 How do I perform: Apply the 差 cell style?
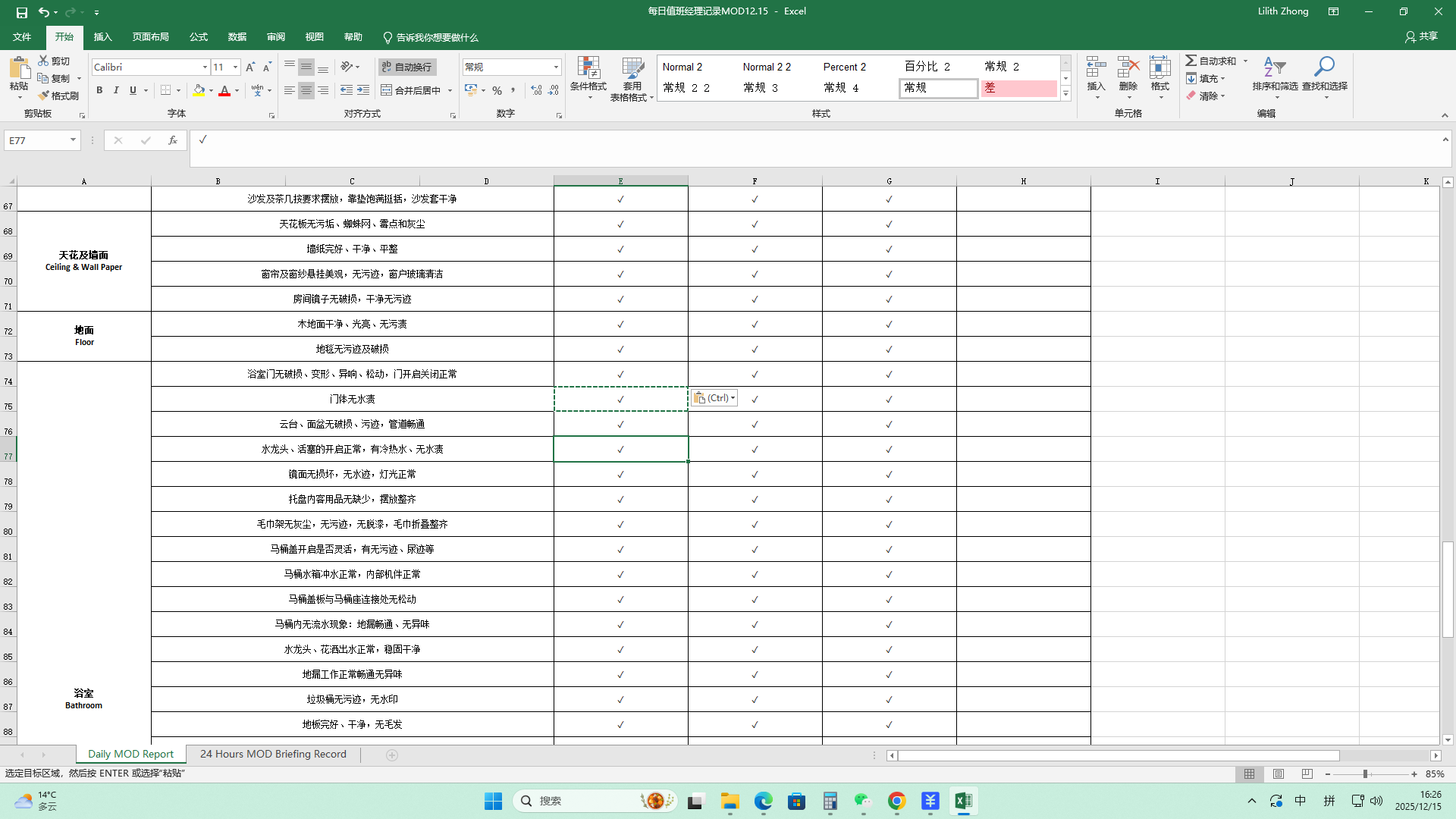pyautogui.click(x=1018, y=88)
